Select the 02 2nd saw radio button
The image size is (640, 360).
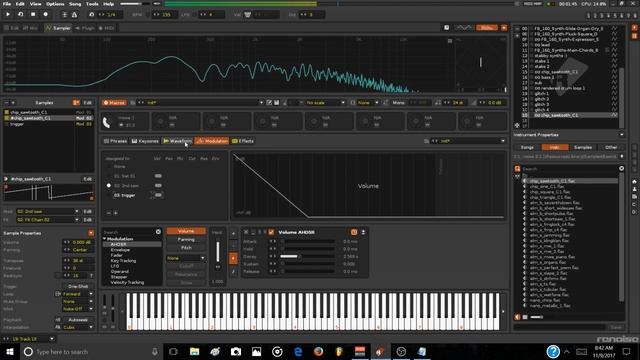coord(109,186)
